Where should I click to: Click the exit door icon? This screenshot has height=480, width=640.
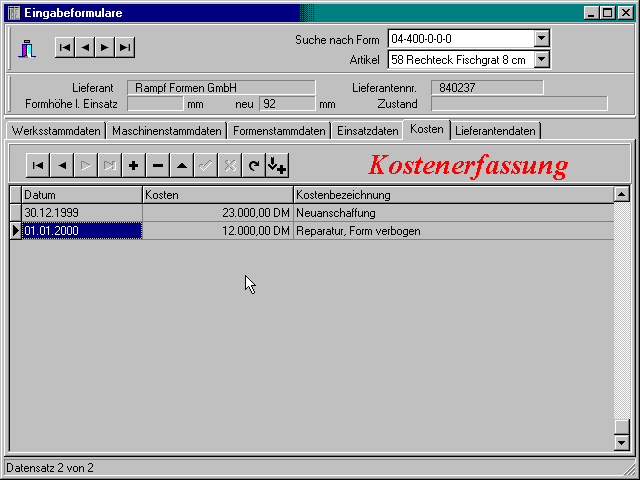(x=28, y=48)
